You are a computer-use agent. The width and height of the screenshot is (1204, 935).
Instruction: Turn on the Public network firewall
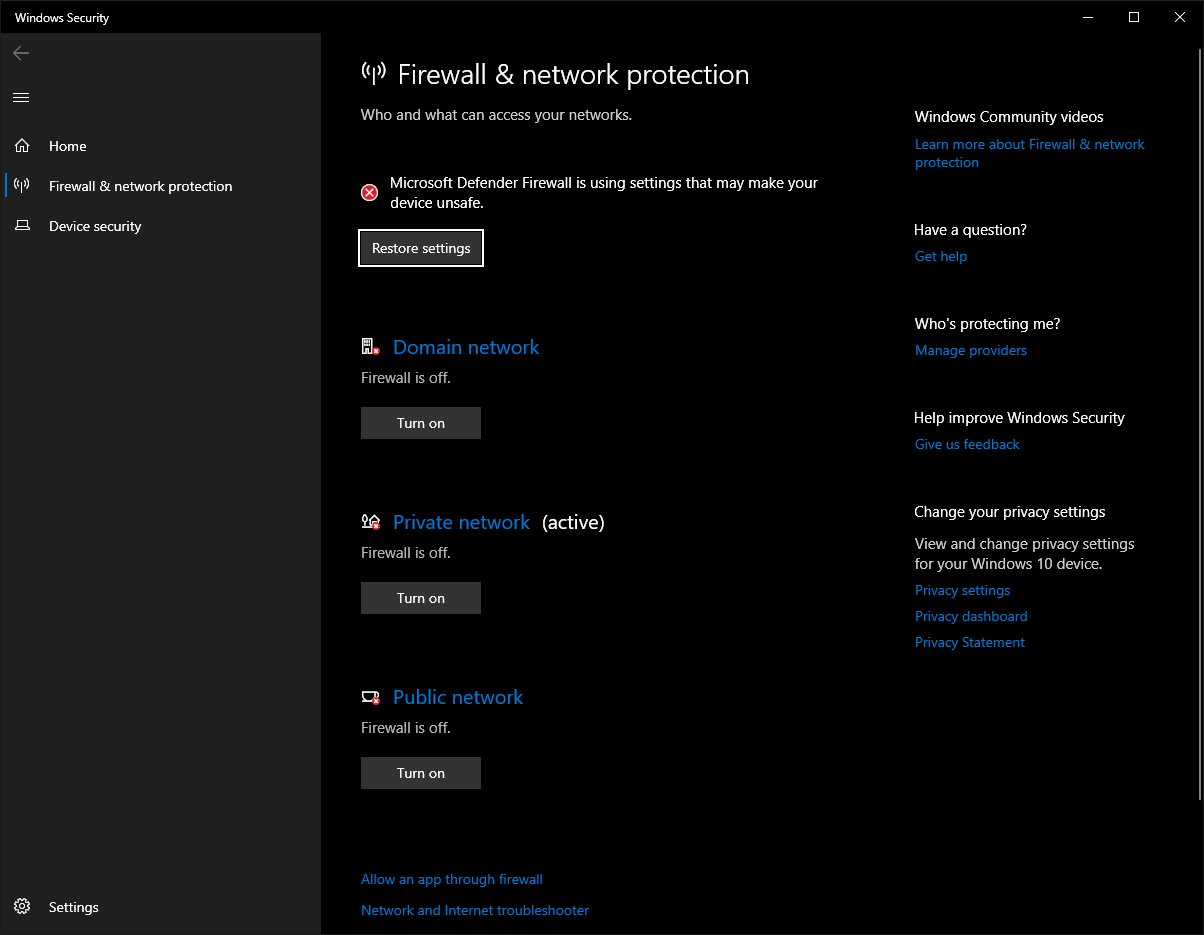pyautogui.click(x=421, y=773)
